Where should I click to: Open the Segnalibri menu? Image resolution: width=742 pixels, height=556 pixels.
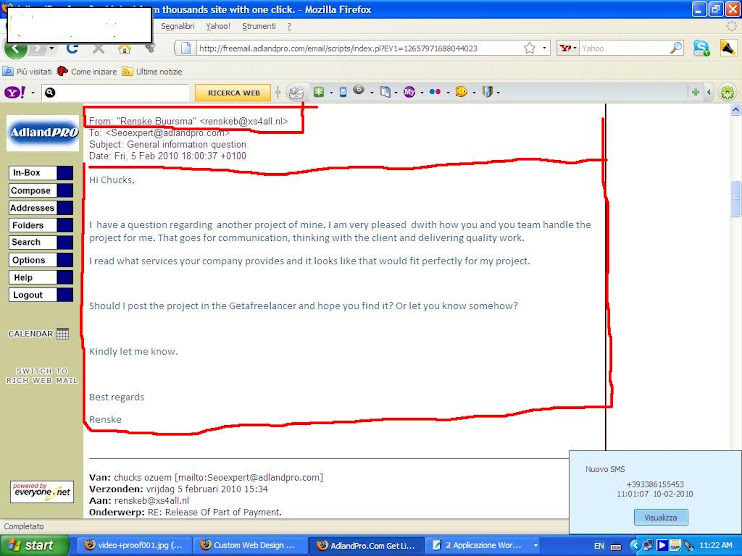click(x=177, y=26)
